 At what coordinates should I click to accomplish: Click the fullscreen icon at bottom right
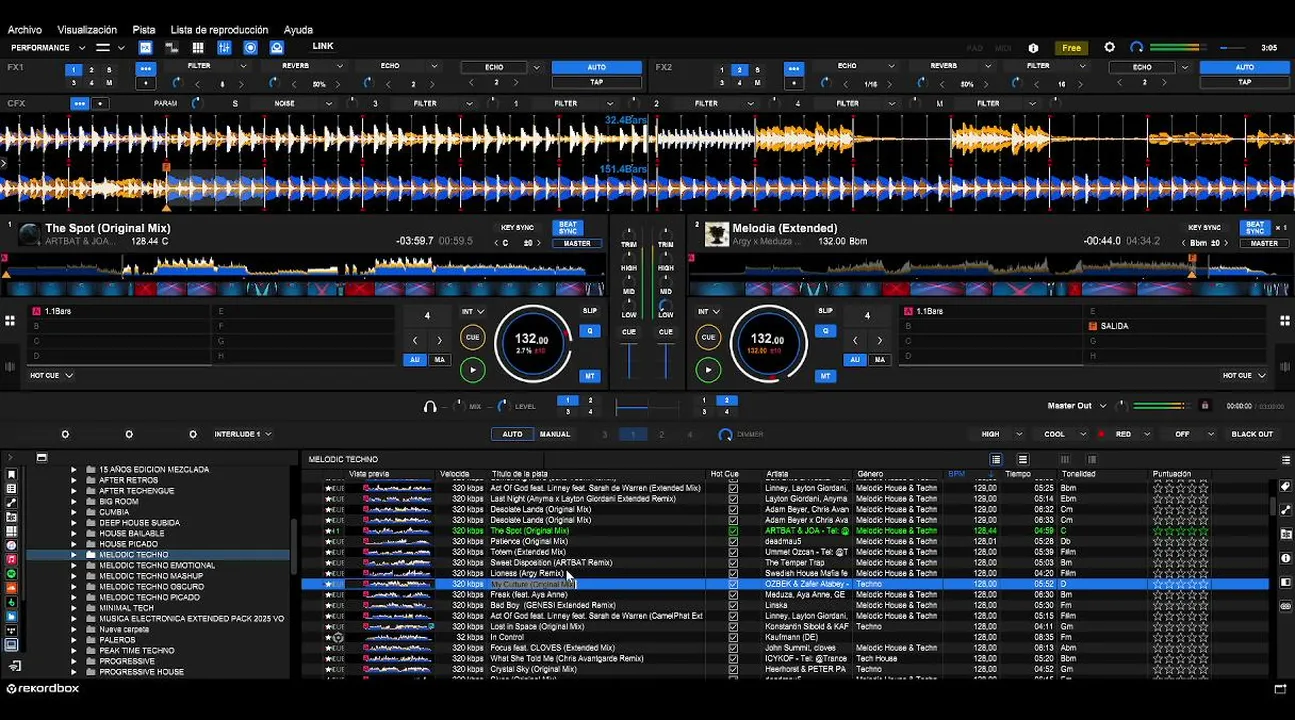(x=1280, y=689)
